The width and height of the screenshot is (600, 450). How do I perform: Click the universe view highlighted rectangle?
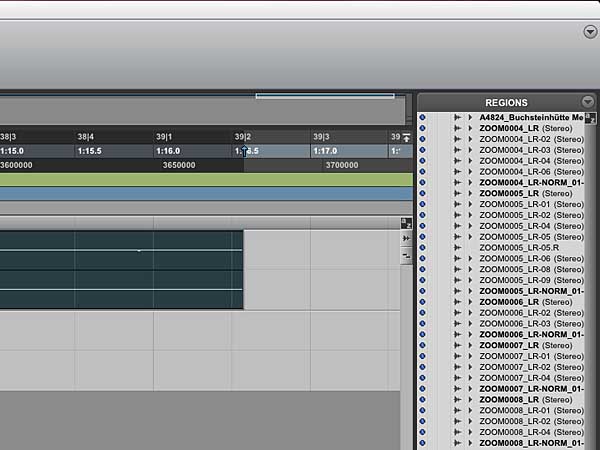tap(325, 96)
